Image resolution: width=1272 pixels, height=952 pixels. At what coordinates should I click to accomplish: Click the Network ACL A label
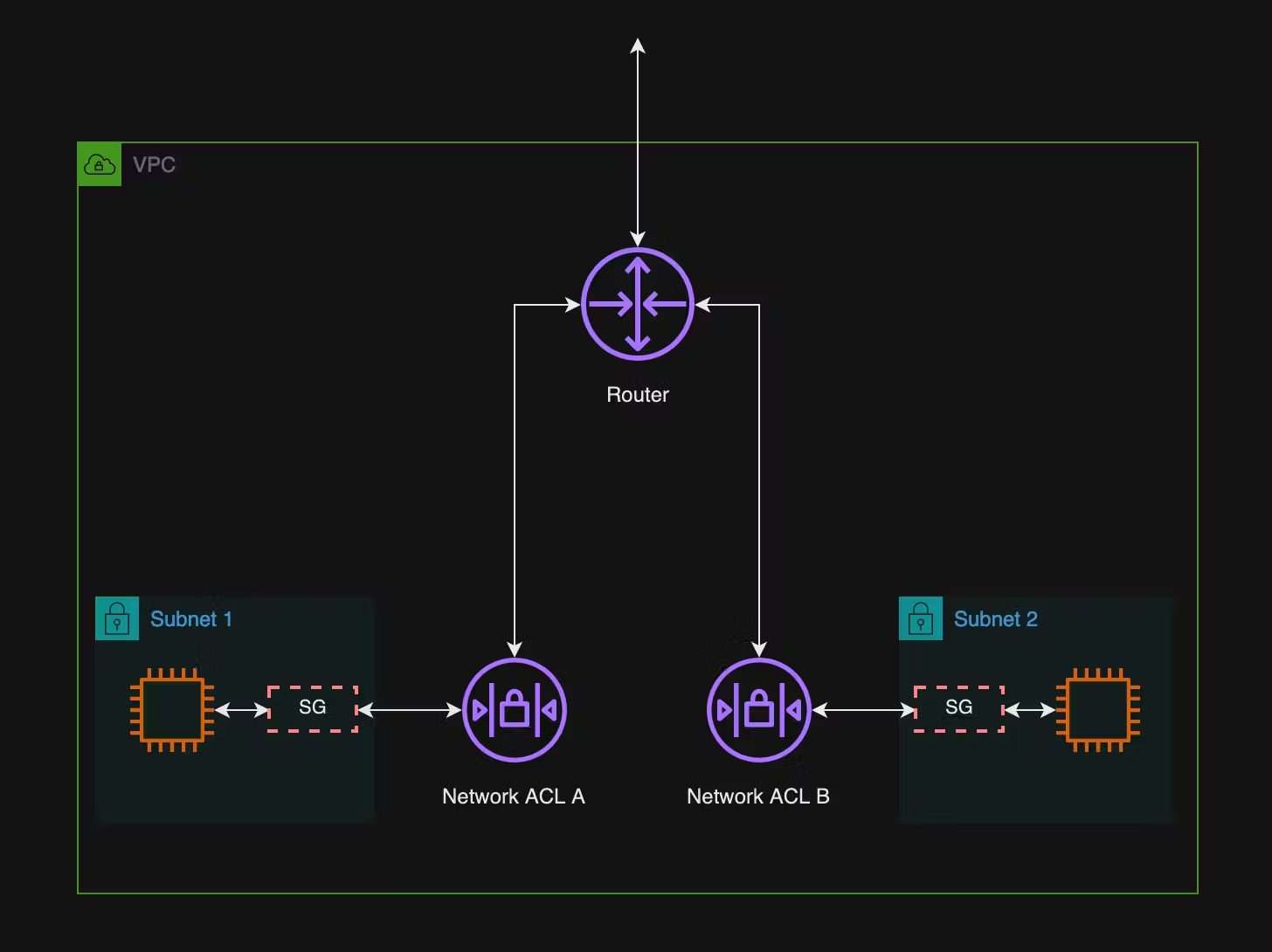tap(514, 797)
